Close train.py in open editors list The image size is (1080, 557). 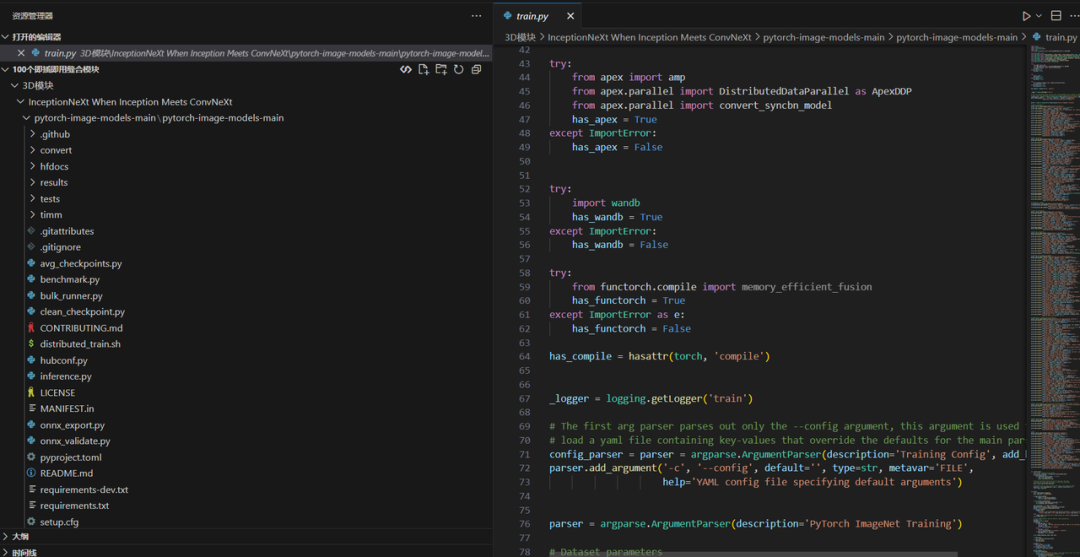21,53
